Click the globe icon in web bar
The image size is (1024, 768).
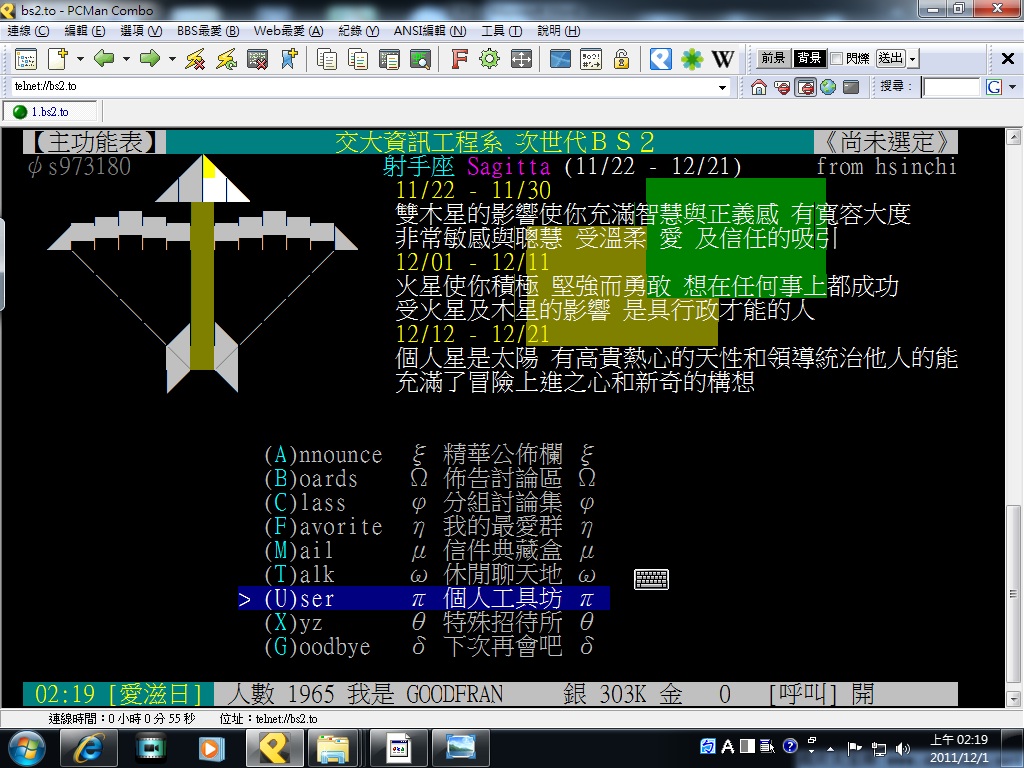click(828, 87)
